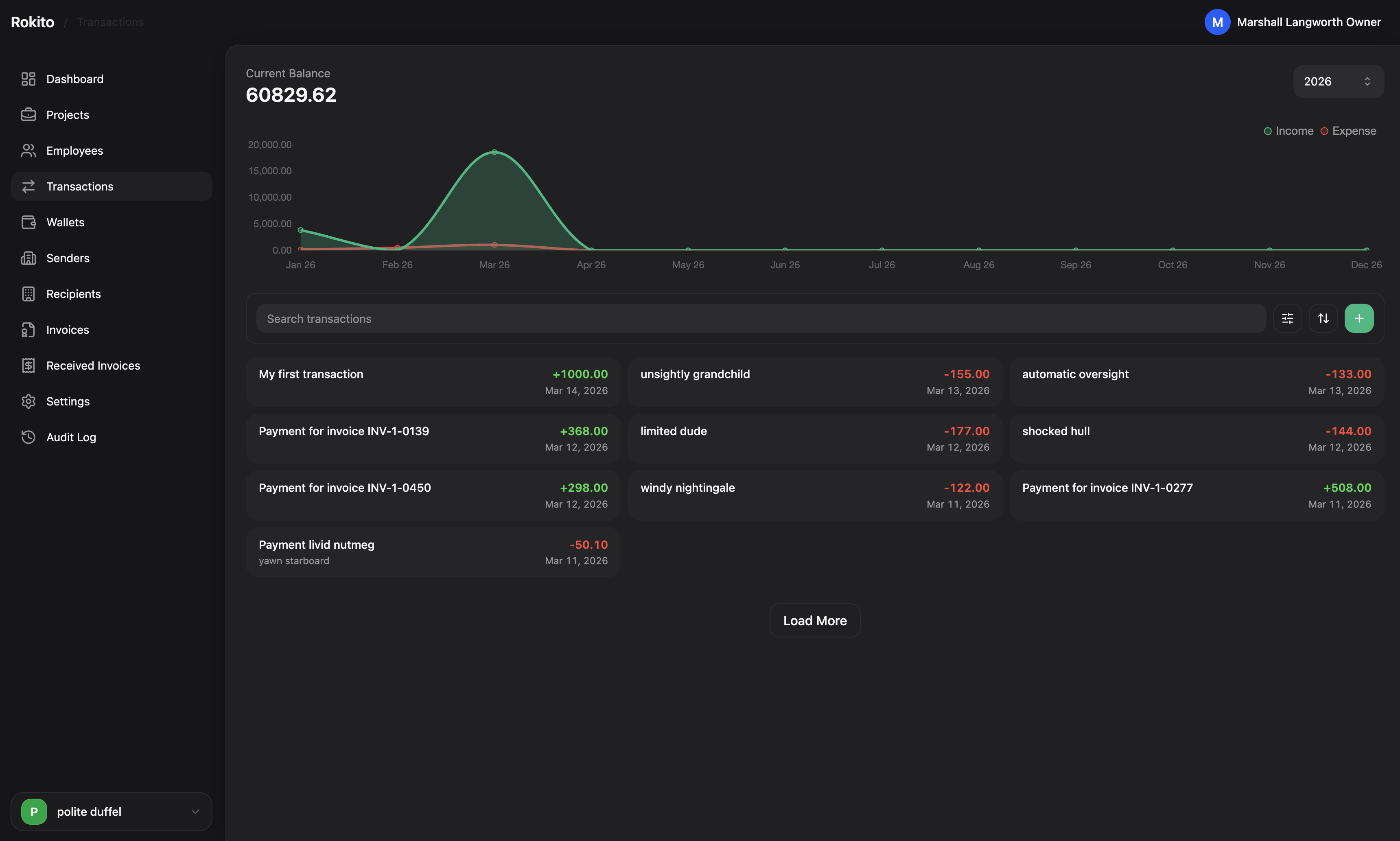The image size is (1400, 841).
Task: Open Recipients using its sidebar icon
Action: (29, 293)
